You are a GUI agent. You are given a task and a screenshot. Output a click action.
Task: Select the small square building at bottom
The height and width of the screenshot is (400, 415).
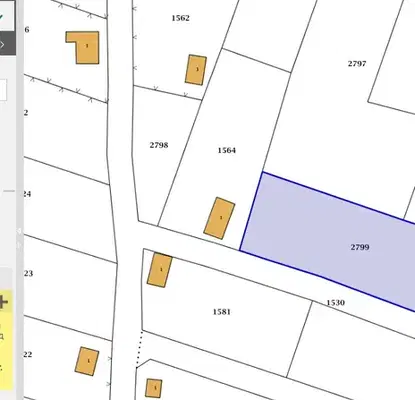(x=154, y=388)
